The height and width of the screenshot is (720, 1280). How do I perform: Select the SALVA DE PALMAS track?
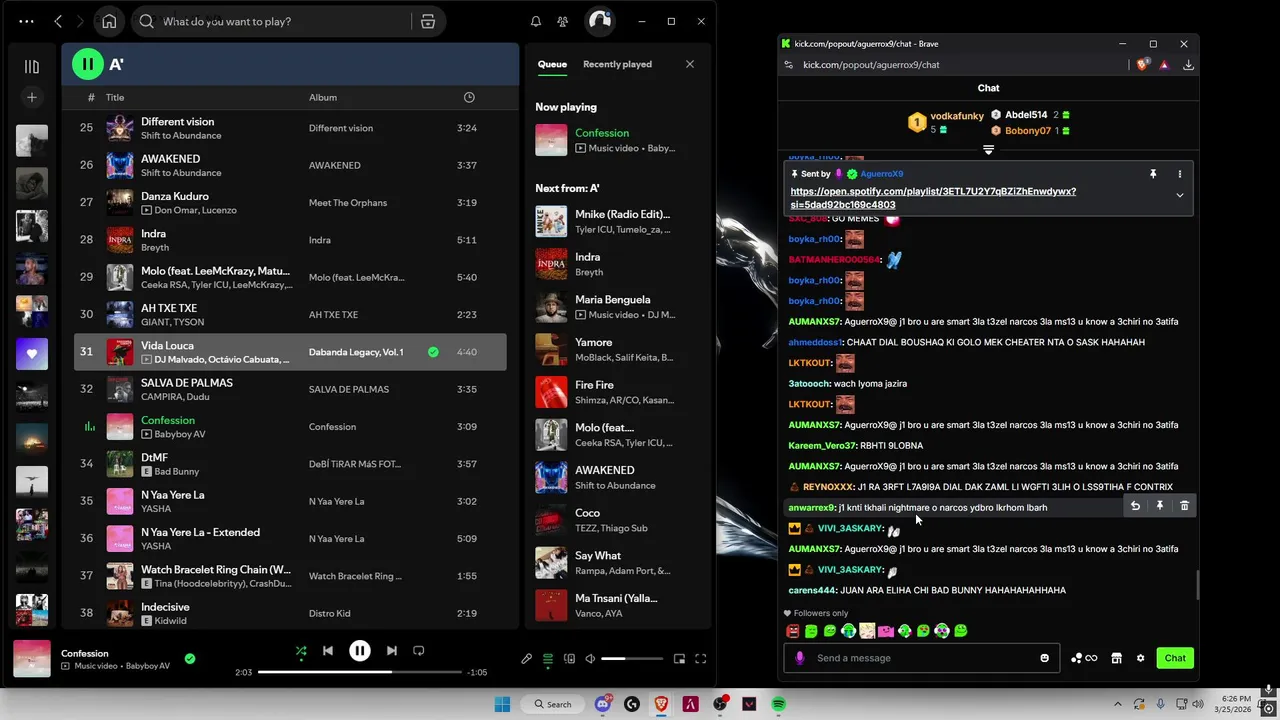(290, 389)
